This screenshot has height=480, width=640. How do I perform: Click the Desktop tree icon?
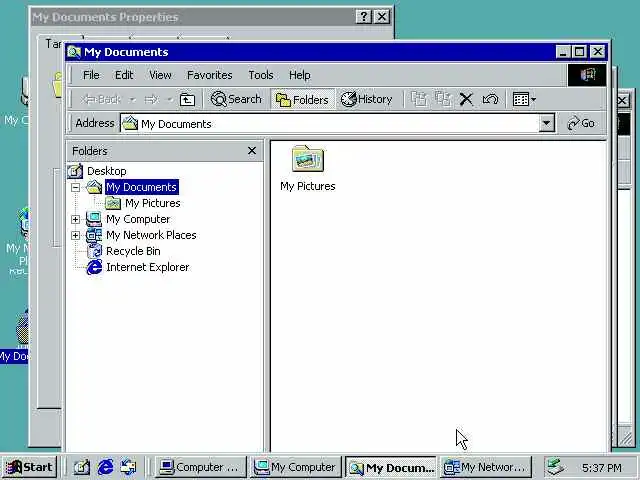tap(75, 171)
